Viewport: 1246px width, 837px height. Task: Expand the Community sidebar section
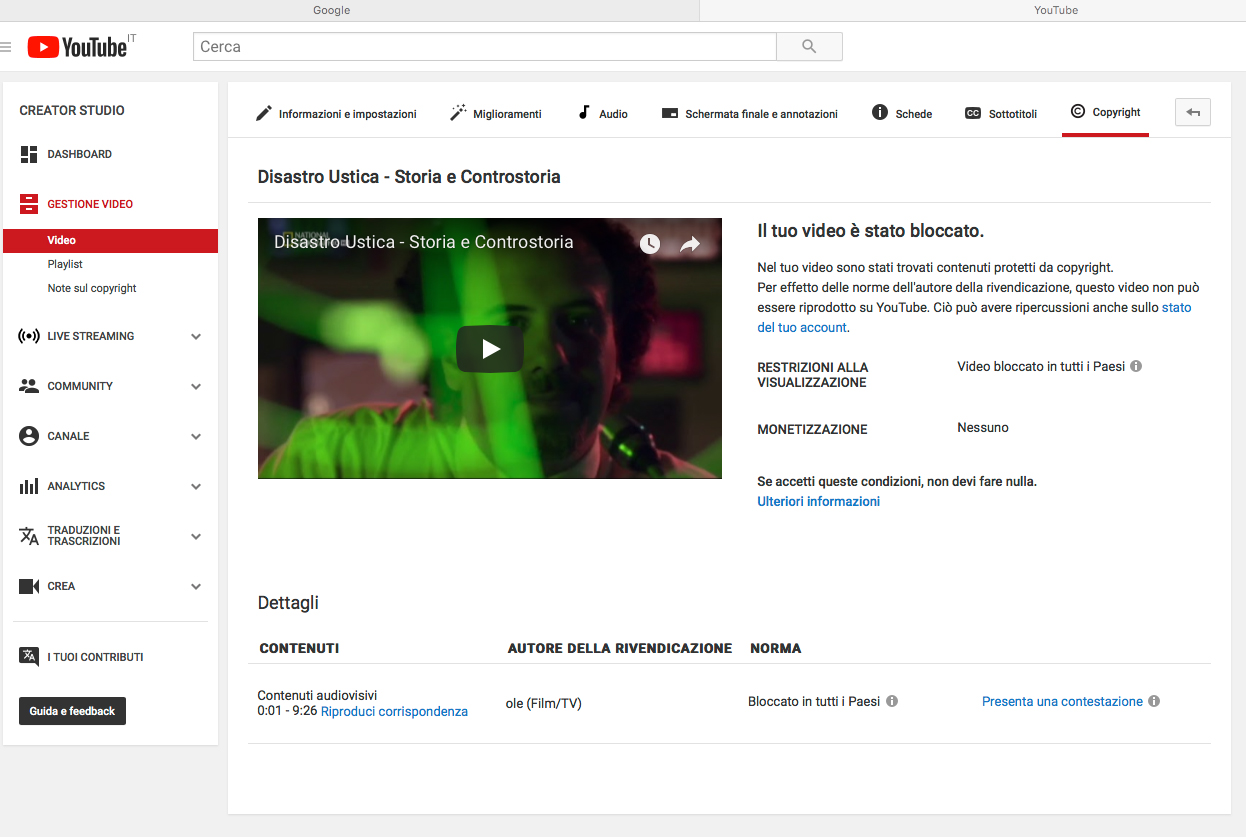point(196,387)
